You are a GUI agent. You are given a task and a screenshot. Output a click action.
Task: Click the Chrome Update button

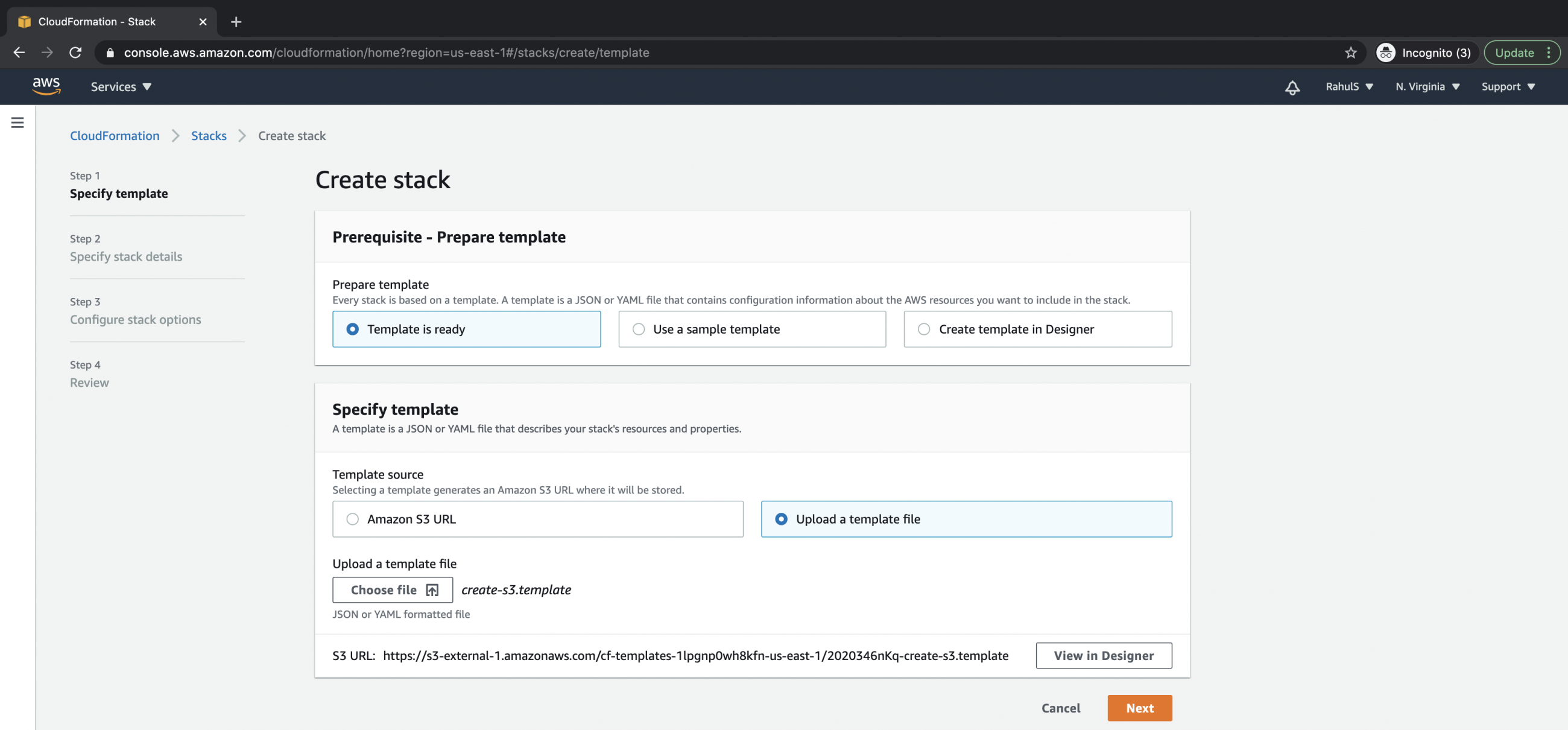(1522, 52)
